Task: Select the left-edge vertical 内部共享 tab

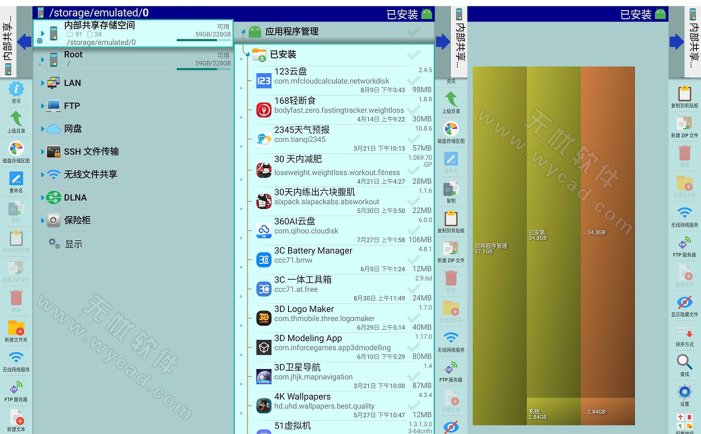Action: click(8, 42)
